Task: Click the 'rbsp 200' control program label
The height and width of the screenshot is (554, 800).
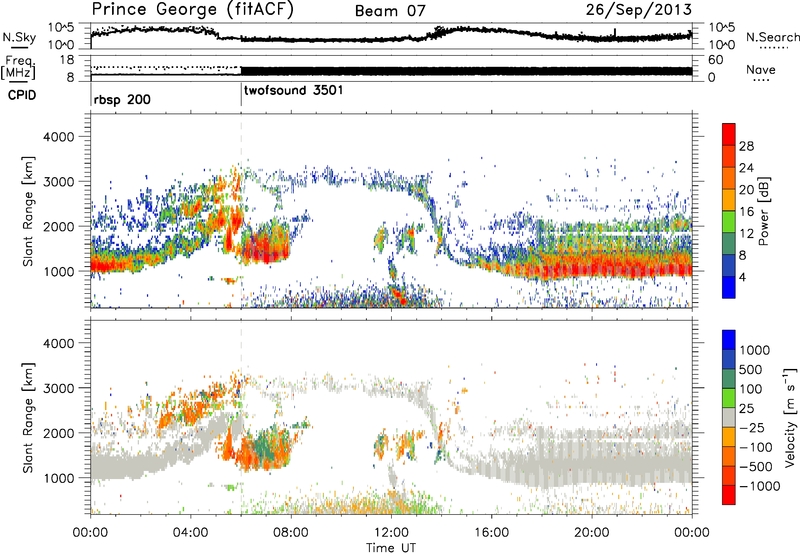Action: coord(122,99)
